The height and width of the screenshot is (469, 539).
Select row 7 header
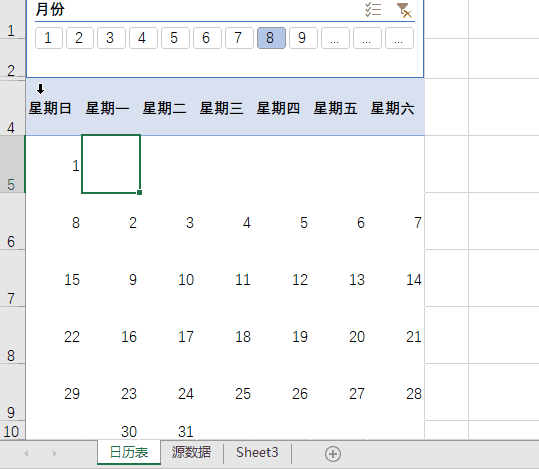pyautogui.click(x=12, y=278)
